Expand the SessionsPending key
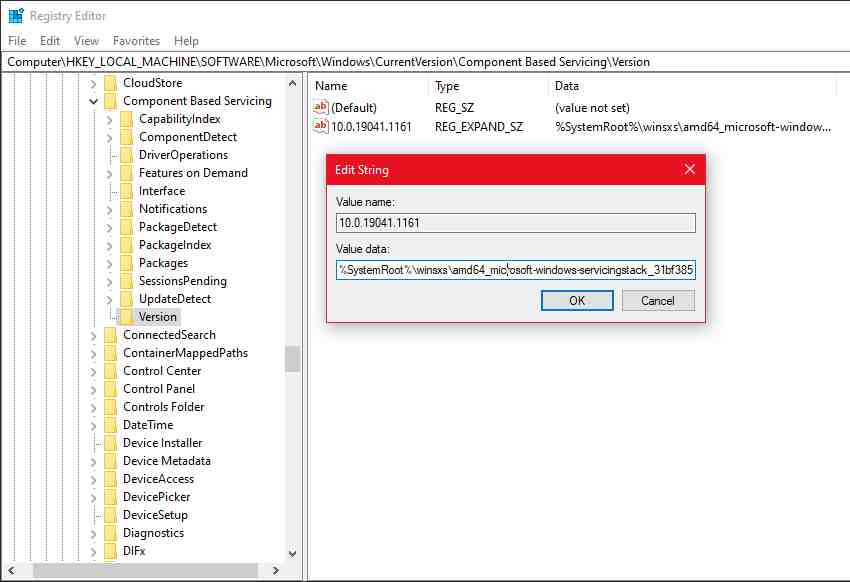850x582 pixels. coord(110,282)
